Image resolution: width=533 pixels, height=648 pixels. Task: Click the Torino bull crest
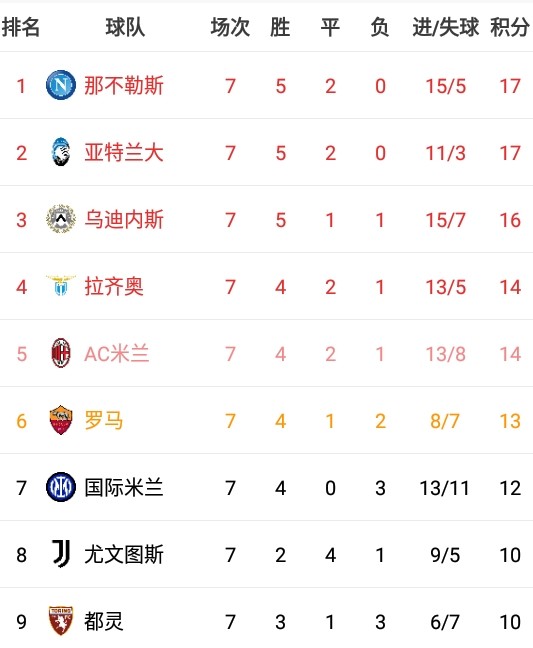point(61,621)
